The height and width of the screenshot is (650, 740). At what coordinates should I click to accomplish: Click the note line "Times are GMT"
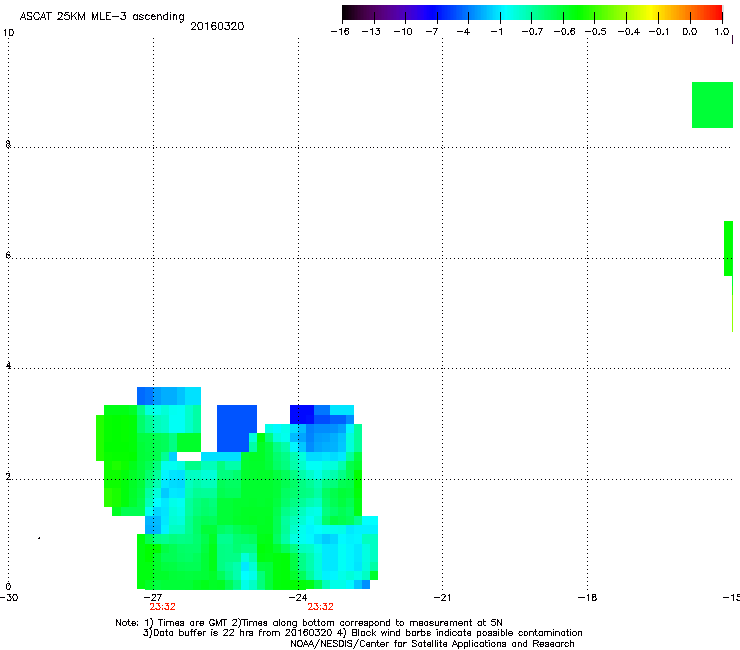193,623
